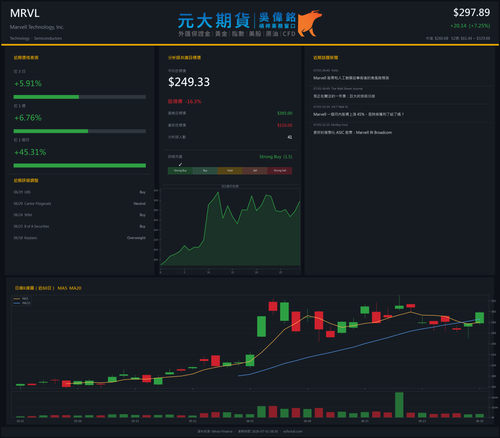Click the 06/29 Cantor Fitzgerald rating row

pos(80,204)
